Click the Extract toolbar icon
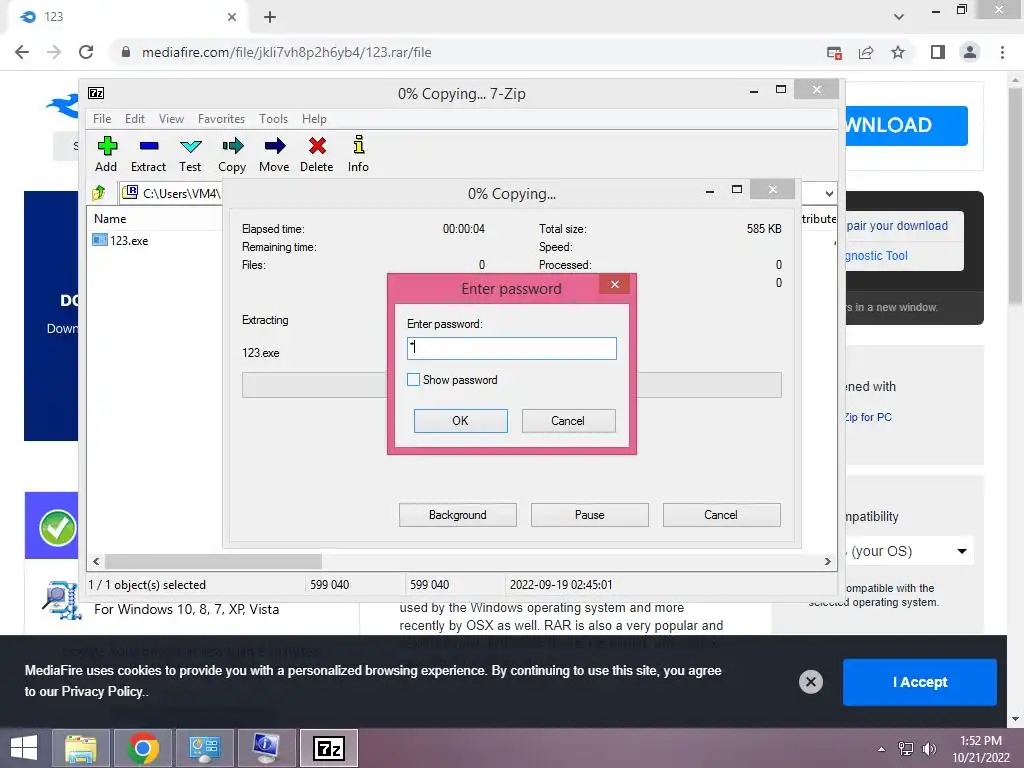 coord(148,154)
